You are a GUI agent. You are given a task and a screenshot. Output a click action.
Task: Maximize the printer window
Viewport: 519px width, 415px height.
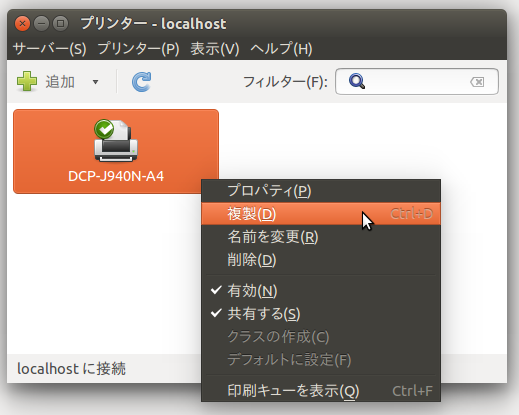(60, 24)
